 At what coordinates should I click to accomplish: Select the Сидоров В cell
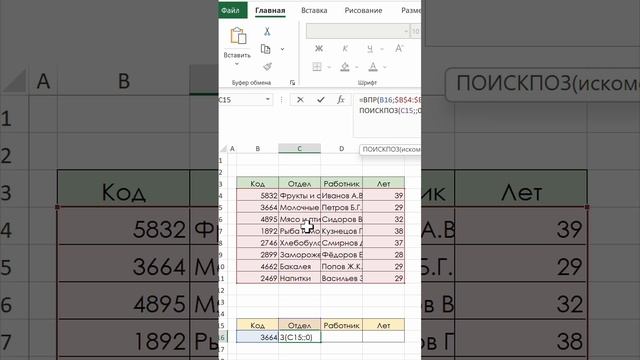tap(341, 219)
